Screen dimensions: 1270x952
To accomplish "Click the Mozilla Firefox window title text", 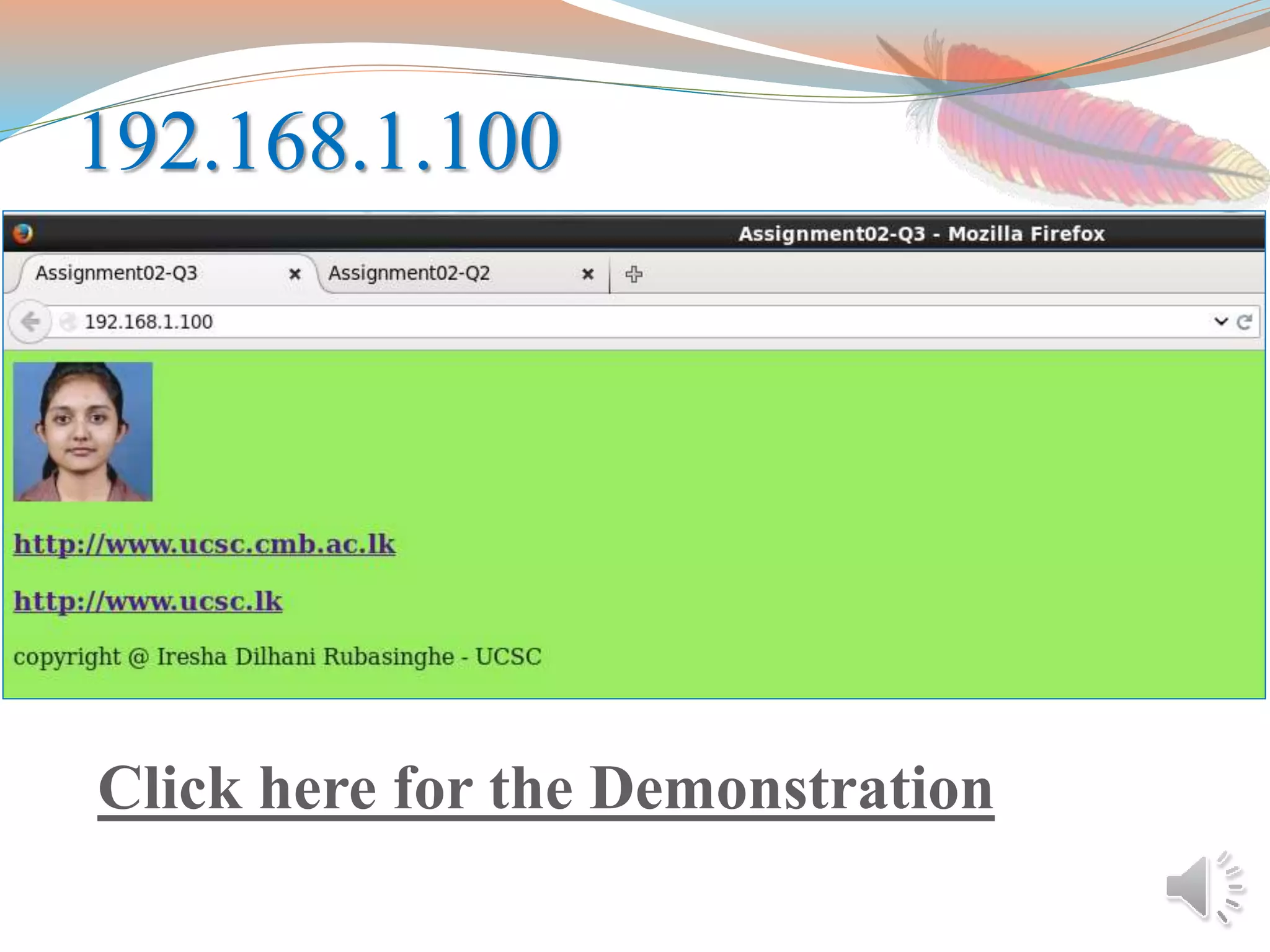I will (921, 234).
